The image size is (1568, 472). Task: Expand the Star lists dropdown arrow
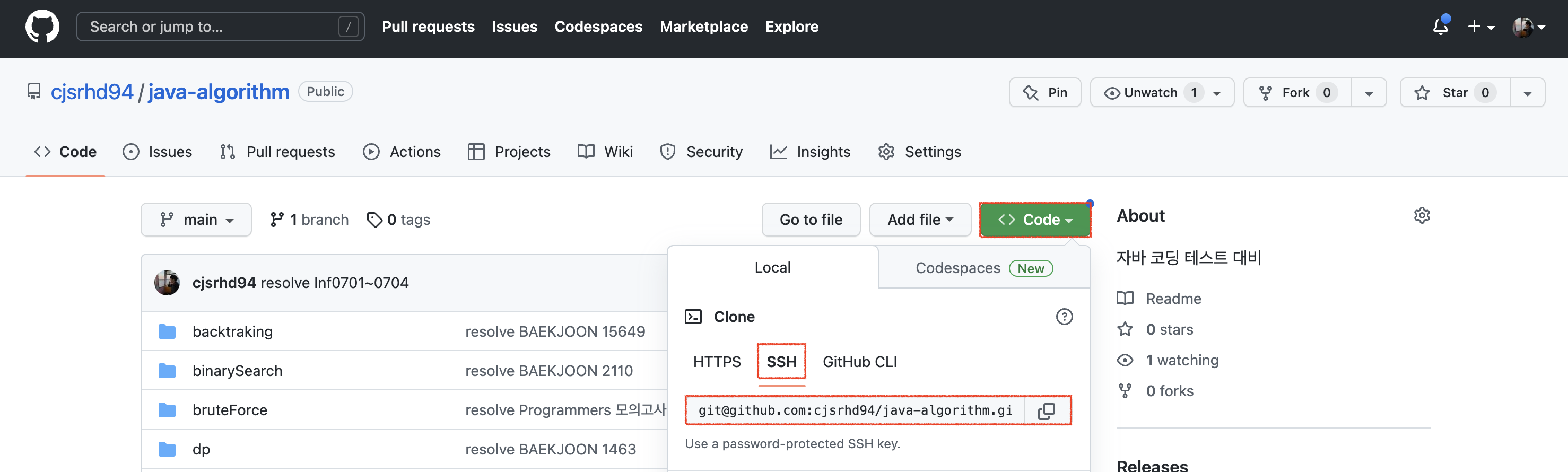click(1527, 93)
